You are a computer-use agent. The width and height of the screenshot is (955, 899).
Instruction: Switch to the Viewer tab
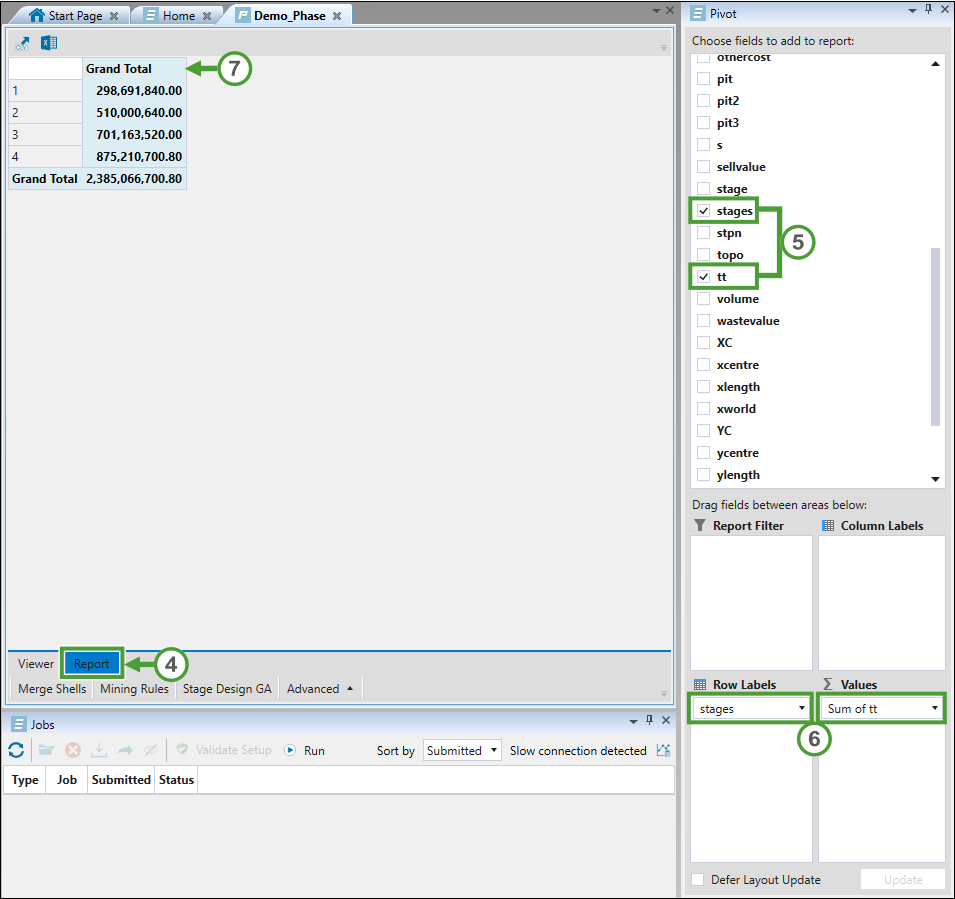pos(36,664)
